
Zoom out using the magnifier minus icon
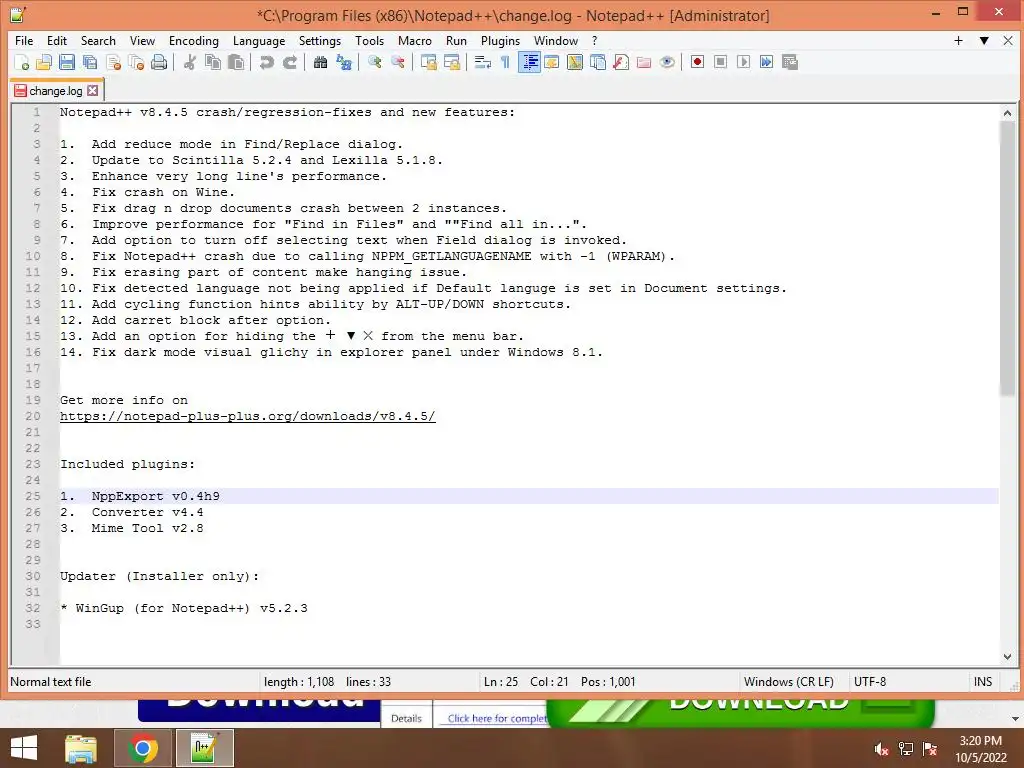[x=397, y=62]
